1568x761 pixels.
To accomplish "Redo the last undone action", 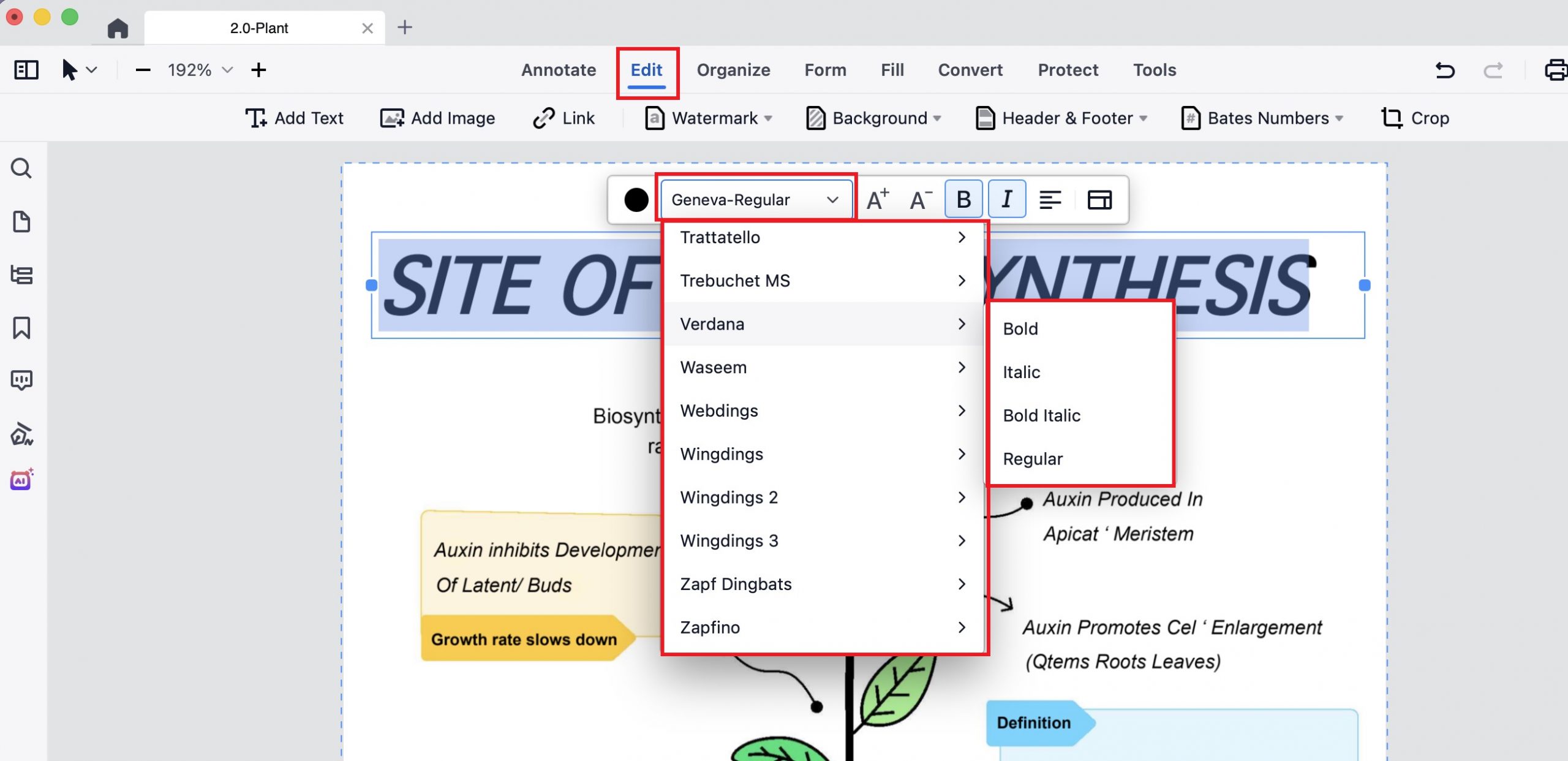I will coord(1493,70).
